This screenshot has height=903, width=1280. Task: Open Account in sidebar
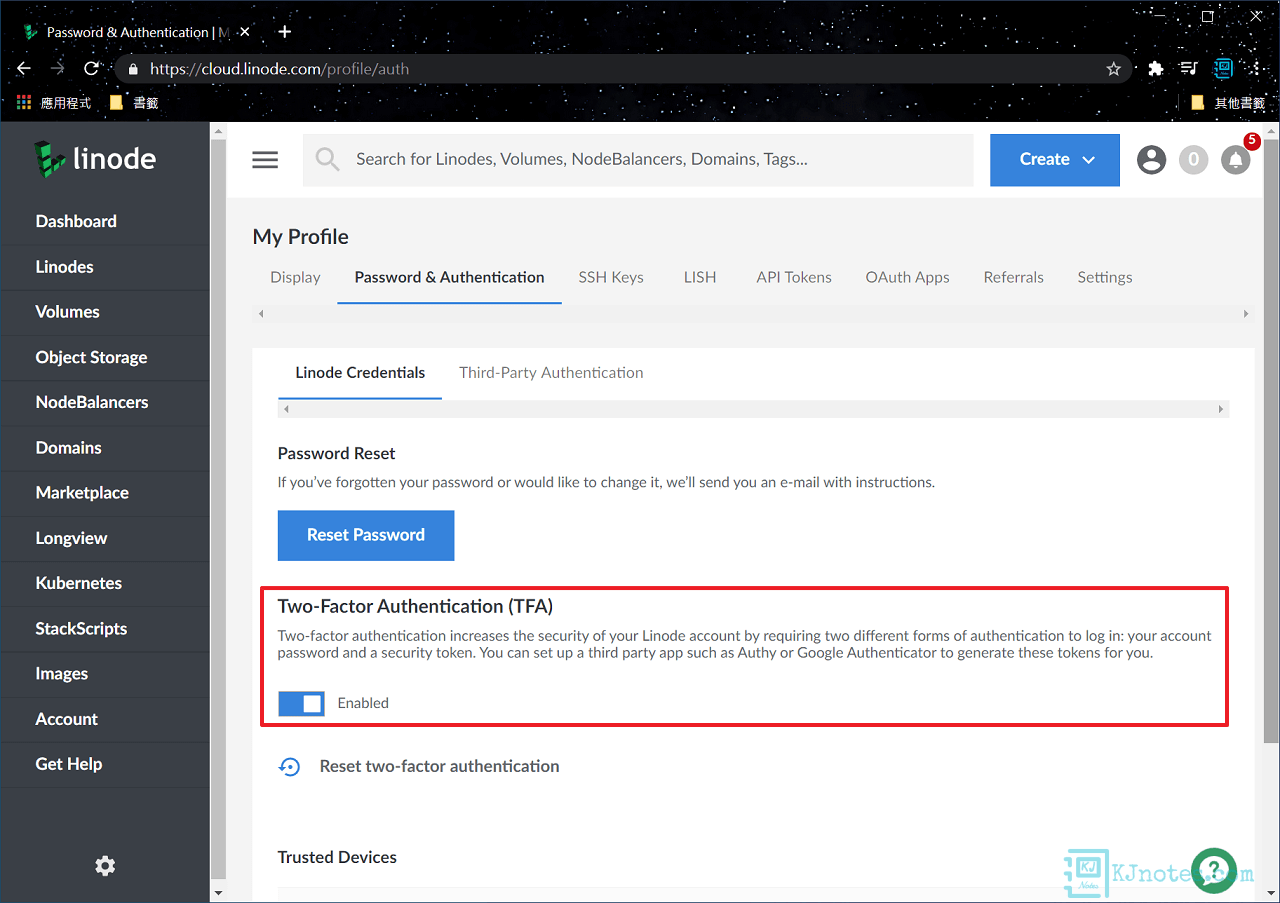click(105, 719)
